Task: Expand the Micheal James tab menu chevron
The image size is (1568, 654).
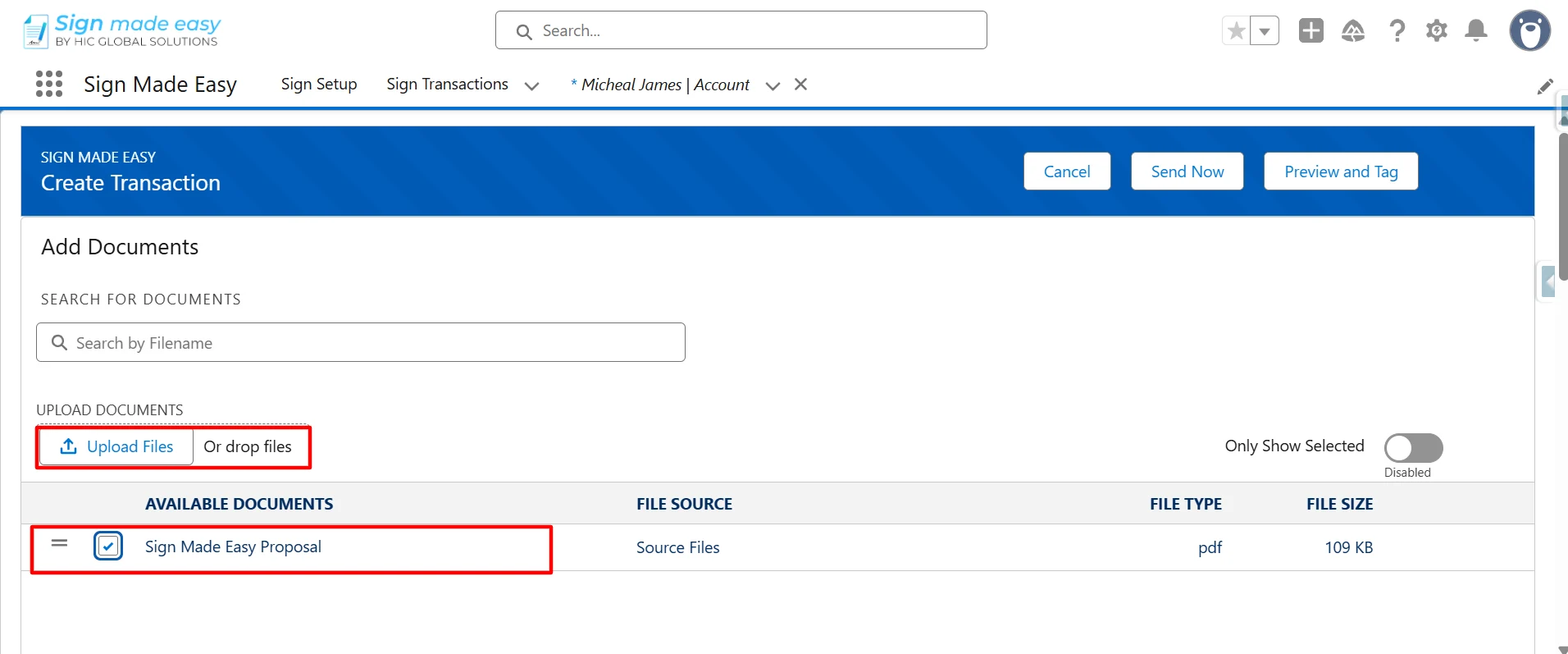Action: pos(773,85)
